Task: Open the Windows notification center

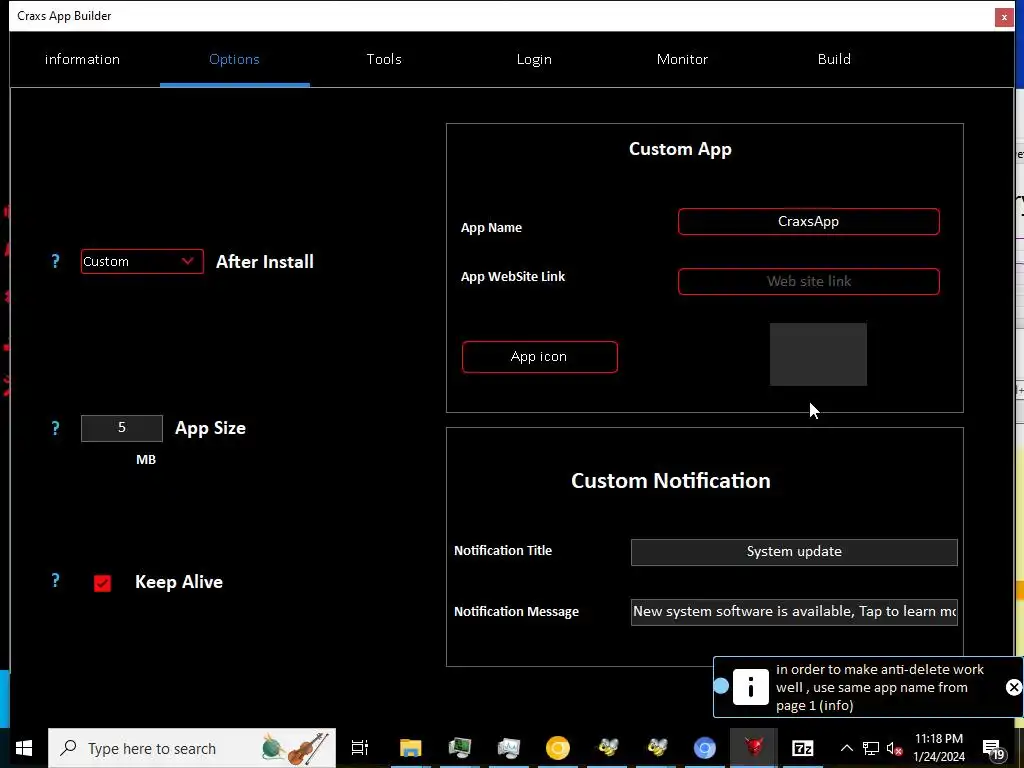Action: coord(993,749)
